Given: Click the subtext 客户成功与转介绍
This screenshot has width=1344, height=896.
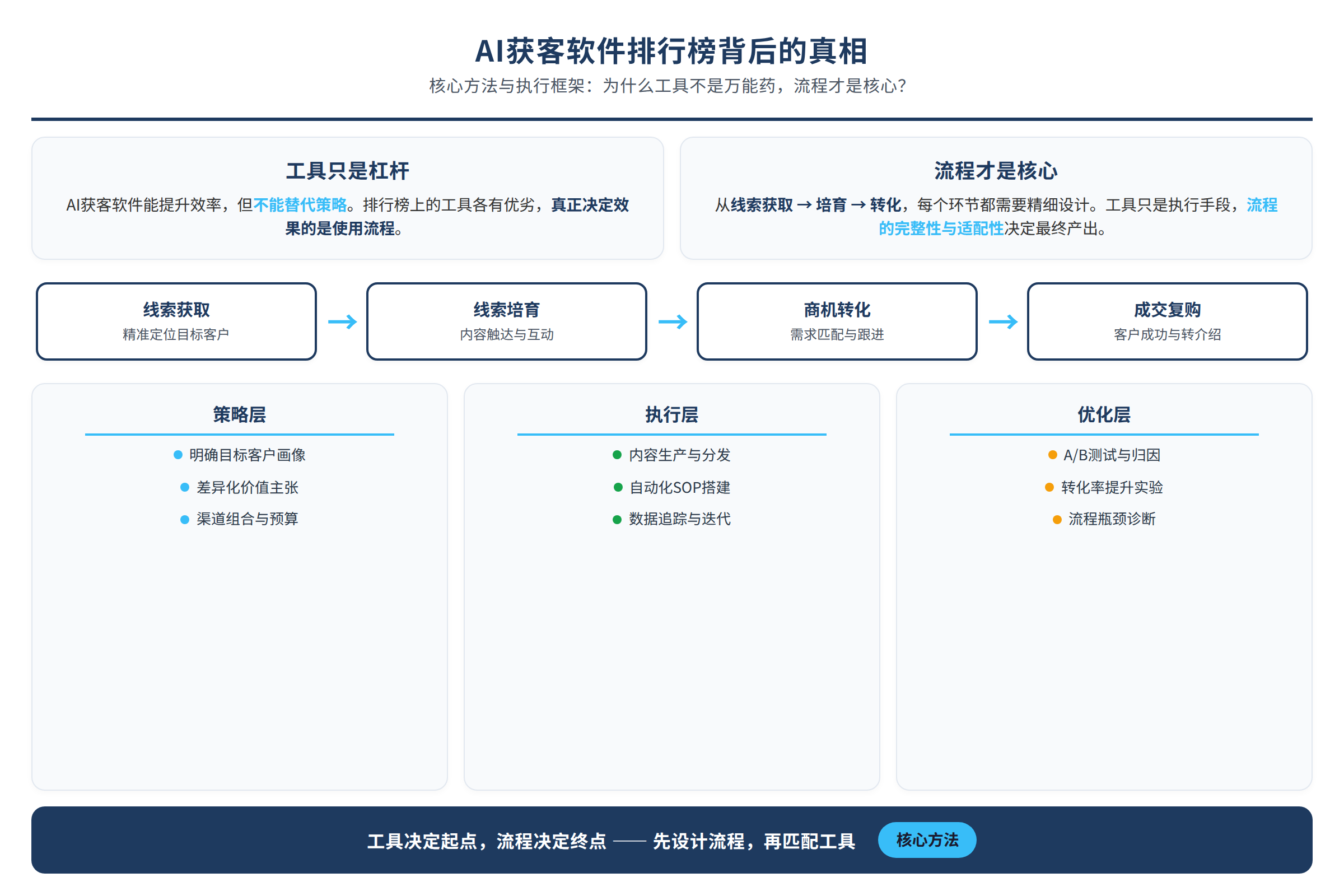Looking at the screenshot, I should [x=1167, y=334].
